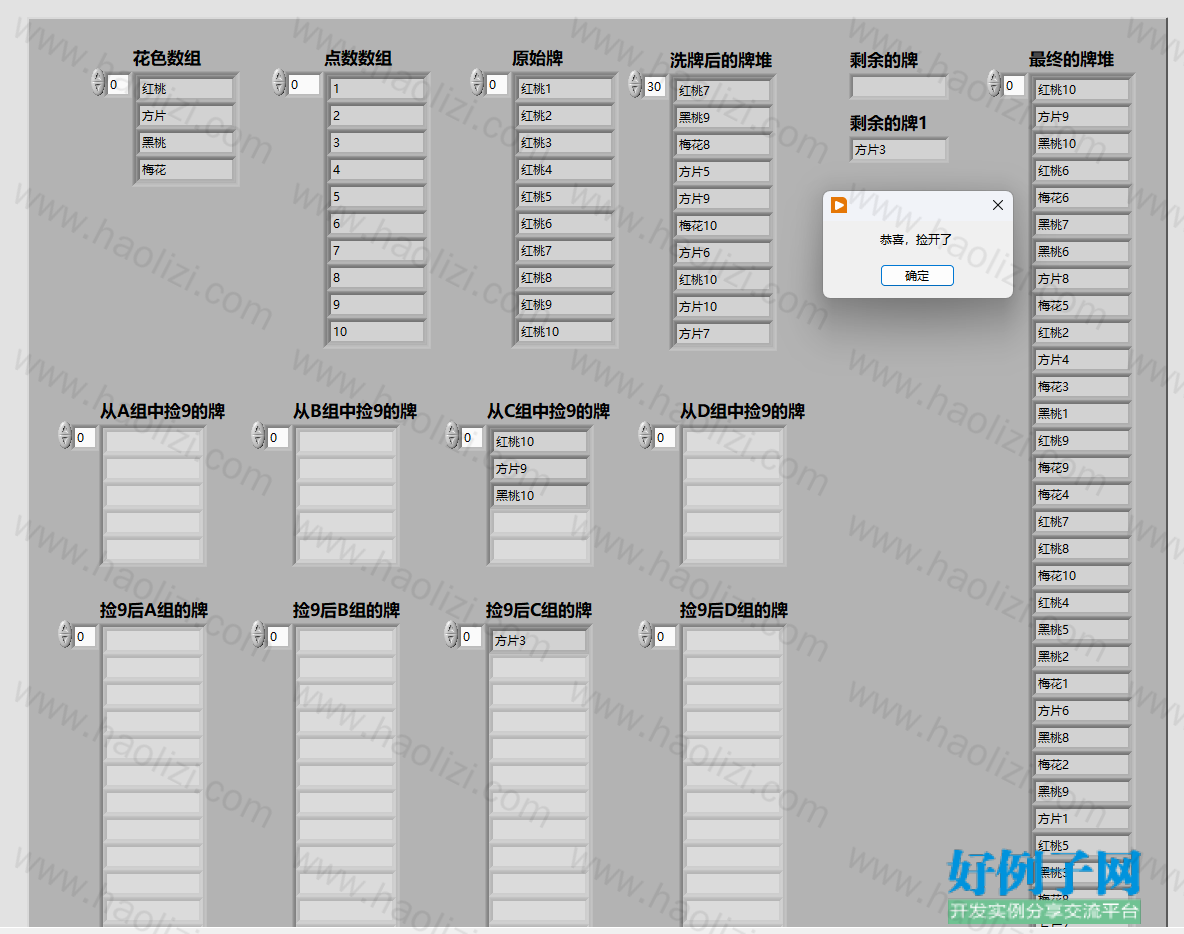Click the 最终的牌堆 index number field

1013,86
